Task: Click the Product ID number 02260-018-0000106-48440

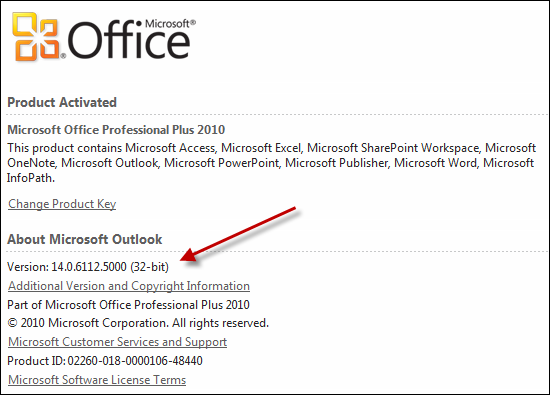Action: click(x=135, y=361)
